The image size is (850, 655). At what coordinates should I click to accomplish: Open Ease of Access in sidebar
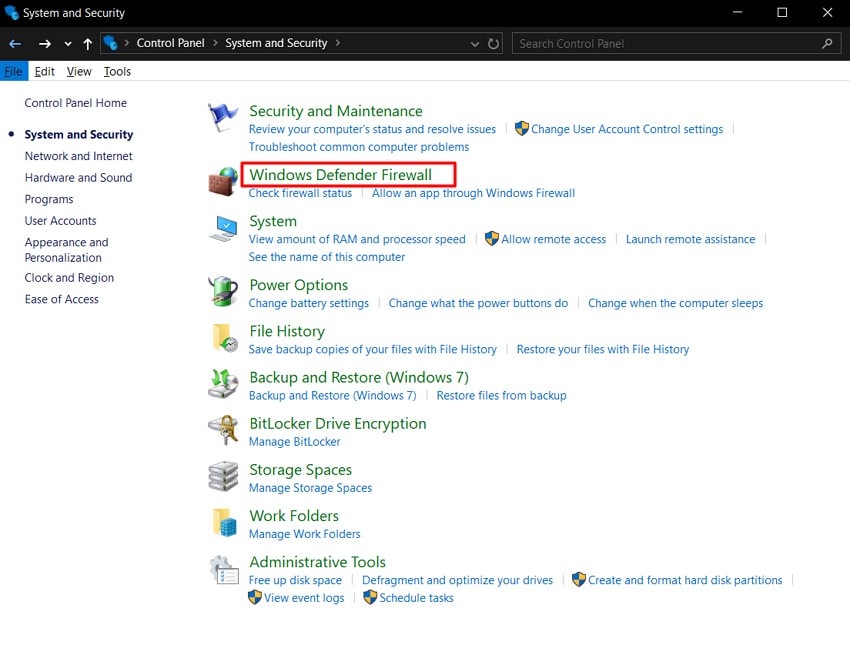(62, 299)
